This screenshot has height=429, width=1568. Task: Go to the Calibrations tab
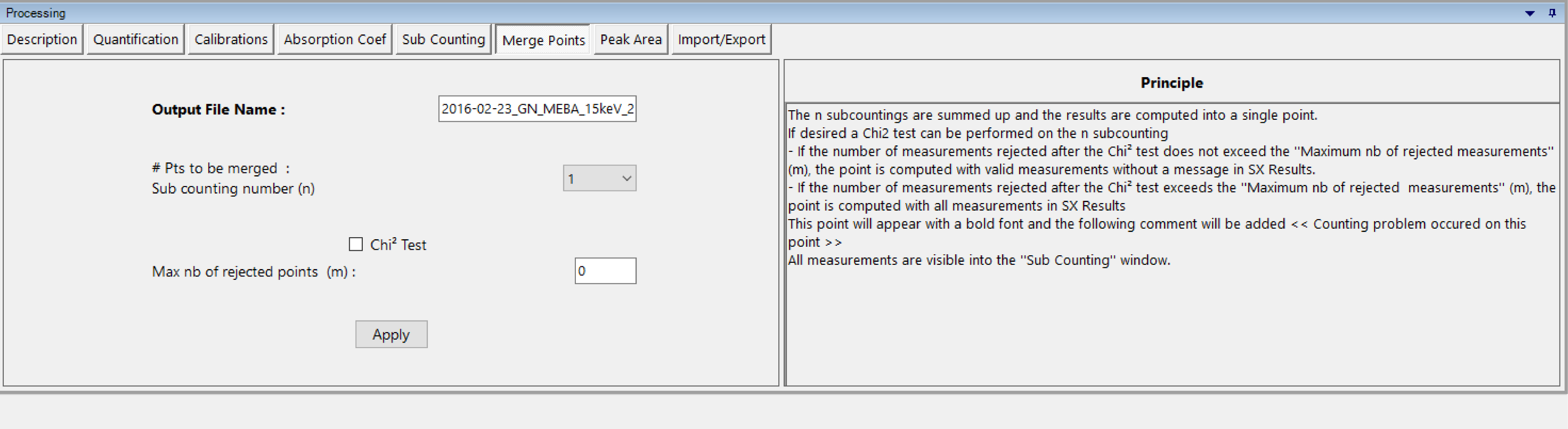(231, 40)
